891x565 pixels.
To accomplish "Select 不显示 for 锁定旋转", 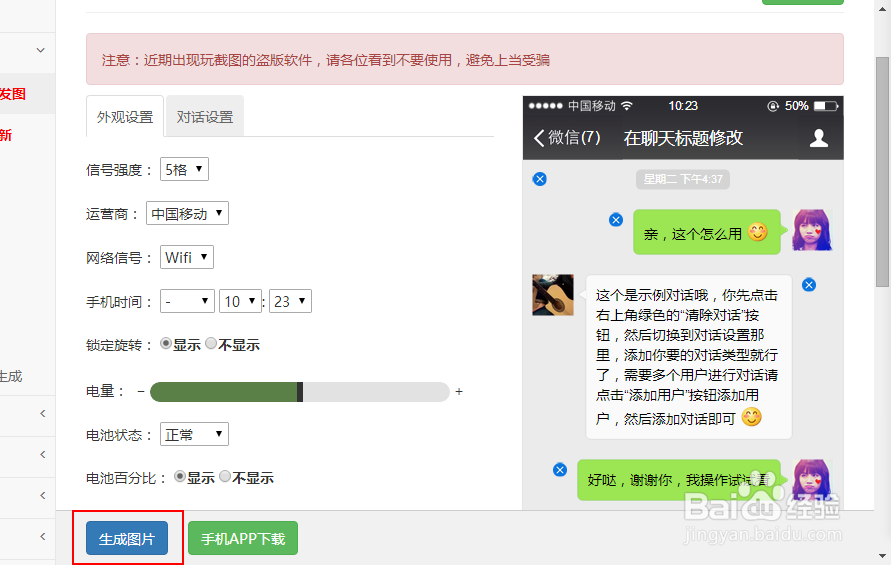I will click(x=211, y=343).
